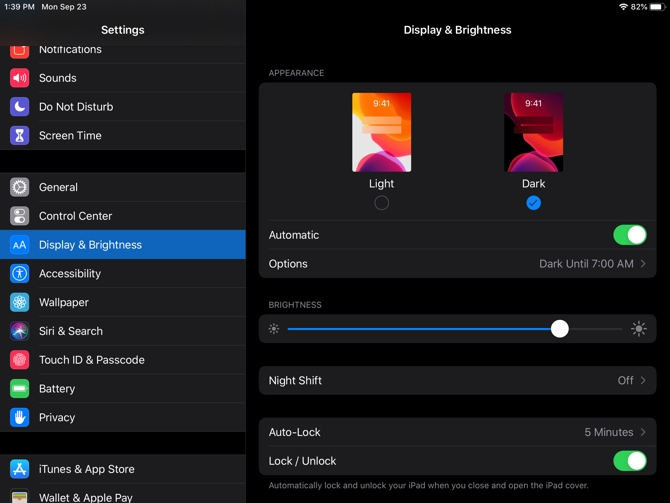Tap the Night Shift 'Off' value
Image resolution: width=670 pixels, height=503 pixels.
[x=625, y=380]
